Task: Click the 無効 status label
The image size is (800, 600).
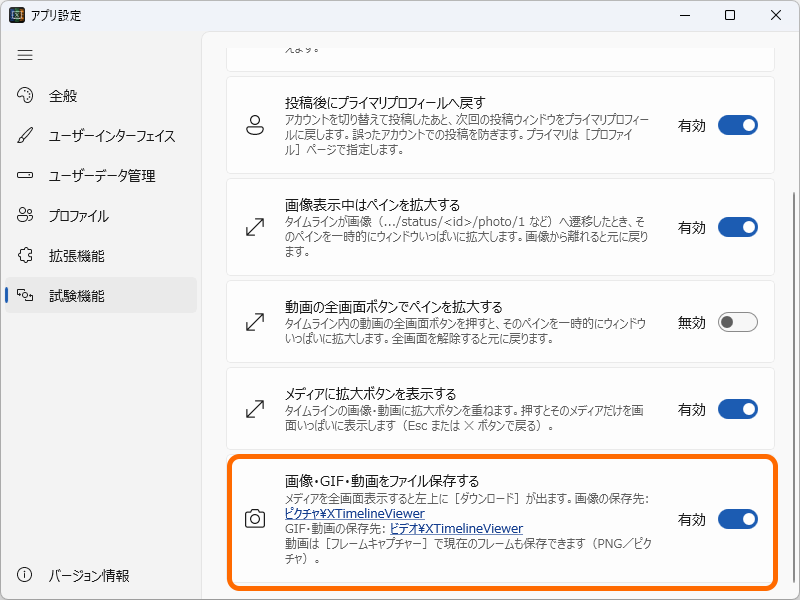Action: pos(691,322)
